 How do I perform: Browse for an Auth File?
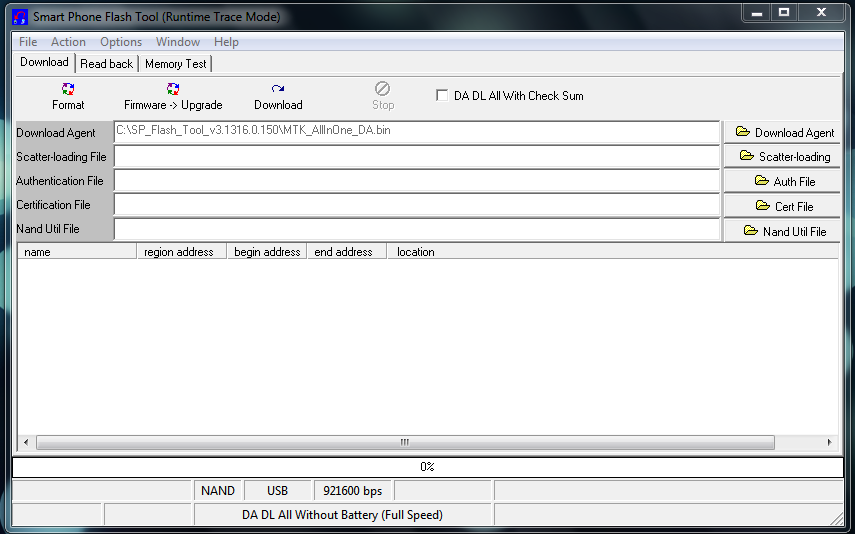[782, 181]
